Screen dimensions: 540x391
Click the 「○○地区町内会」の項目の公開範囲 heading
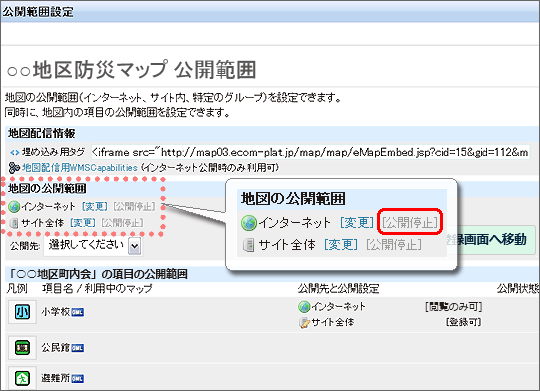coord(98,274)
